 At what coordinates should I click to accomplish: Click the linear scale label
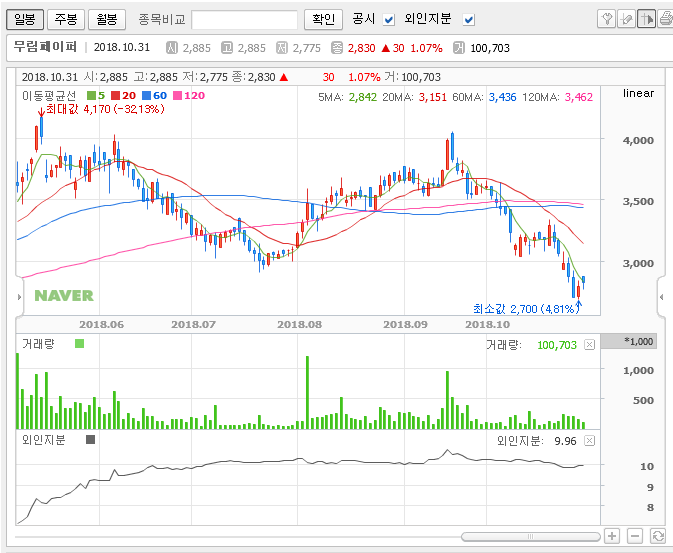(x=638, y=93)
